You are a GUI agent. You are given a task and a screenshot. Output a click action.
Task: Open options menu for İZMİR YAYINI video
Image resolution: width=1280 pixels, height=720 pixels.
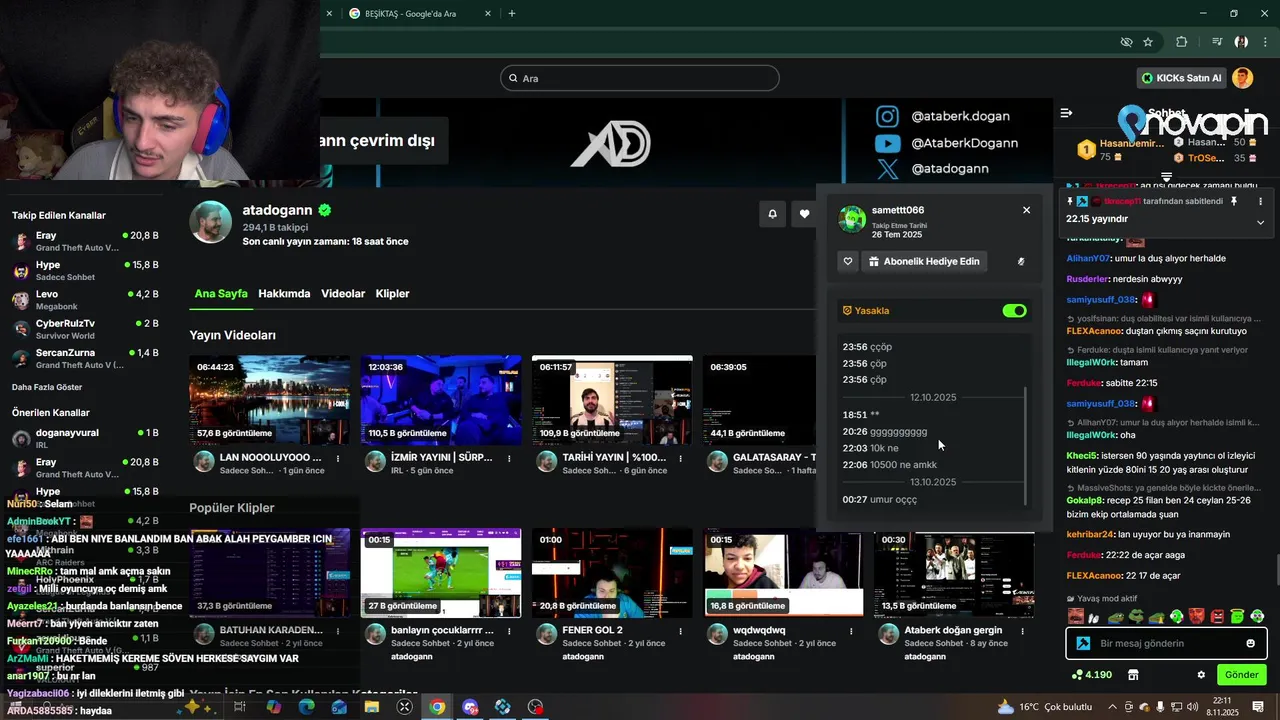click(x=509, y=459)
